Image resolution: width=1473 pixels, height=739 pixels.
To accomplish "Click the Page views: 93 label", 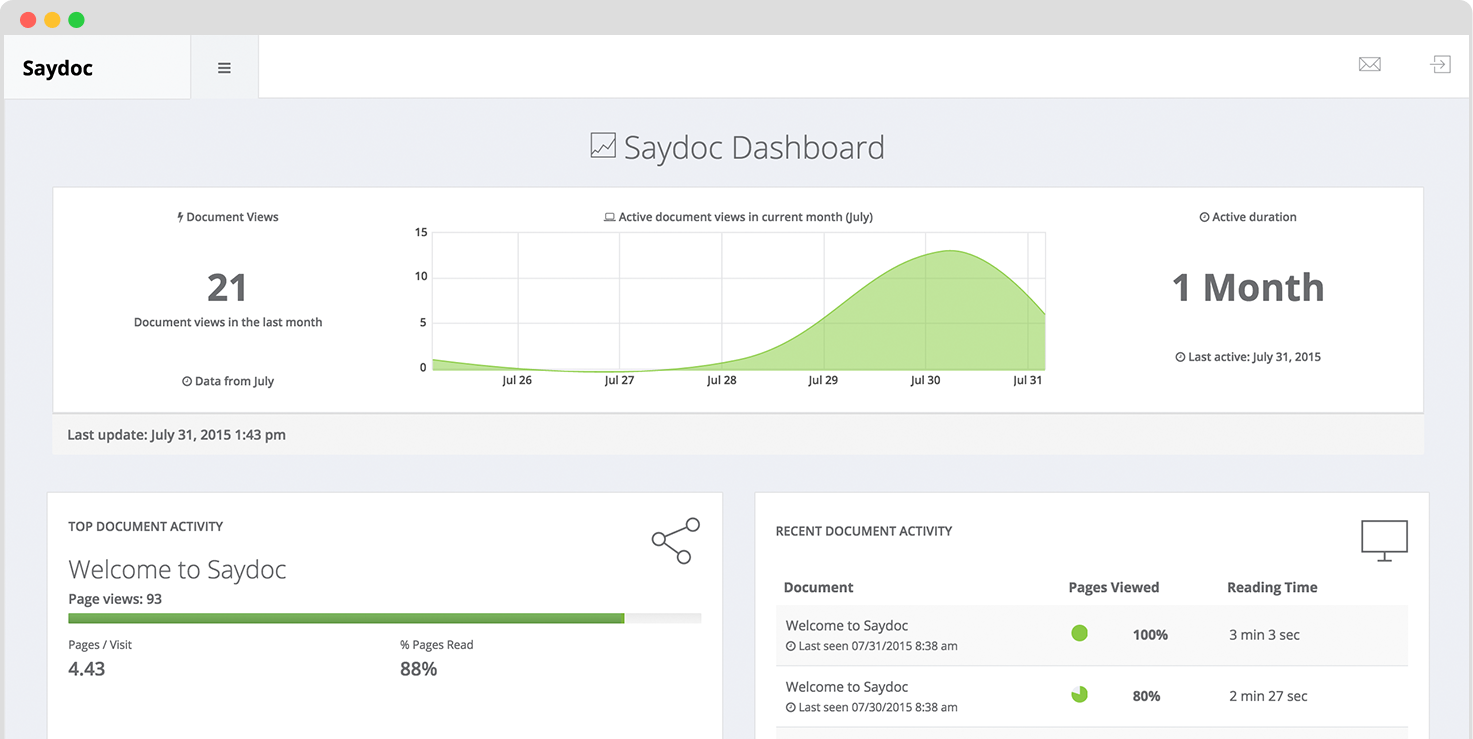I will (115, 599).
